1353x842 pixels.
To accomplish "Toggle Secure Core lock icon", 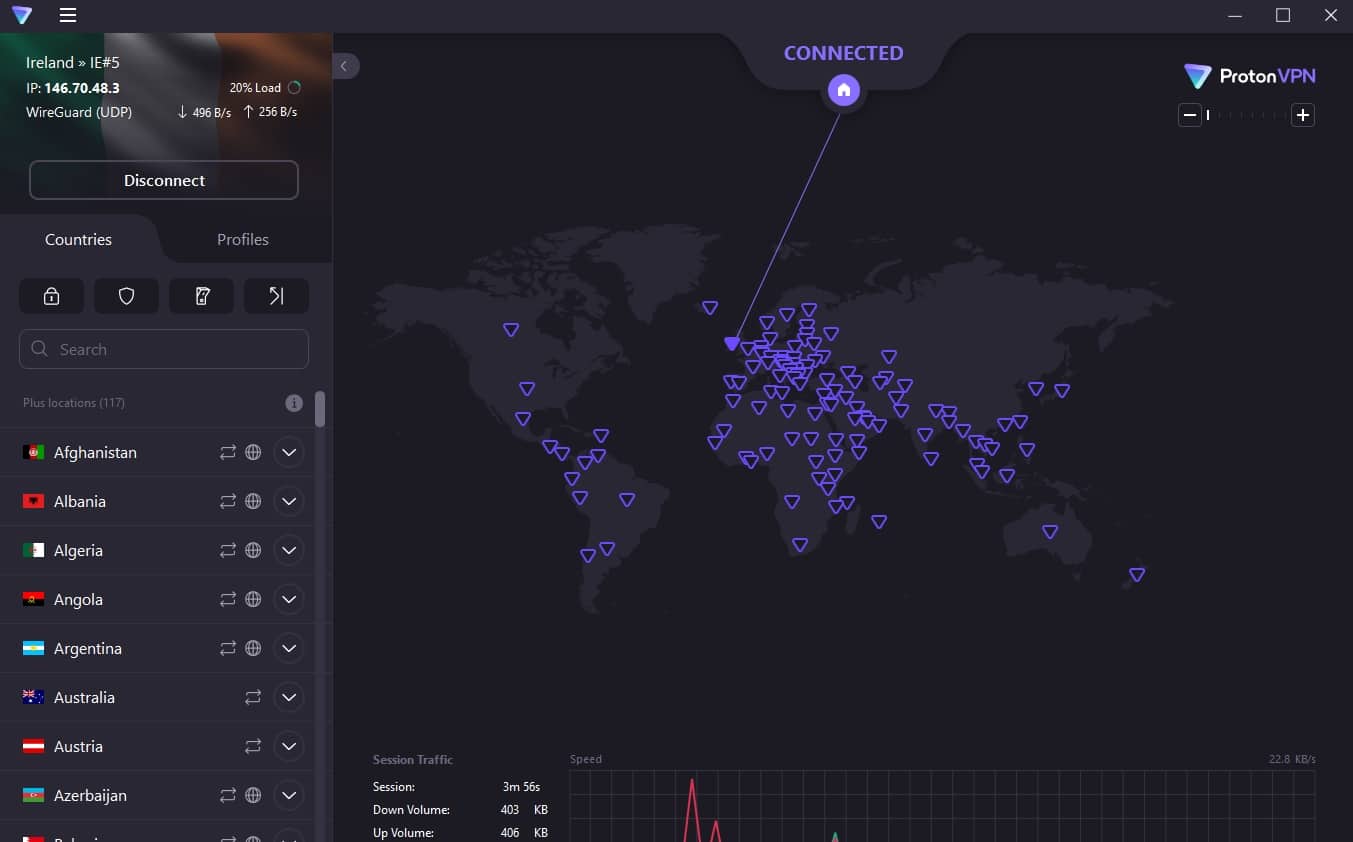I will (51, 296).
